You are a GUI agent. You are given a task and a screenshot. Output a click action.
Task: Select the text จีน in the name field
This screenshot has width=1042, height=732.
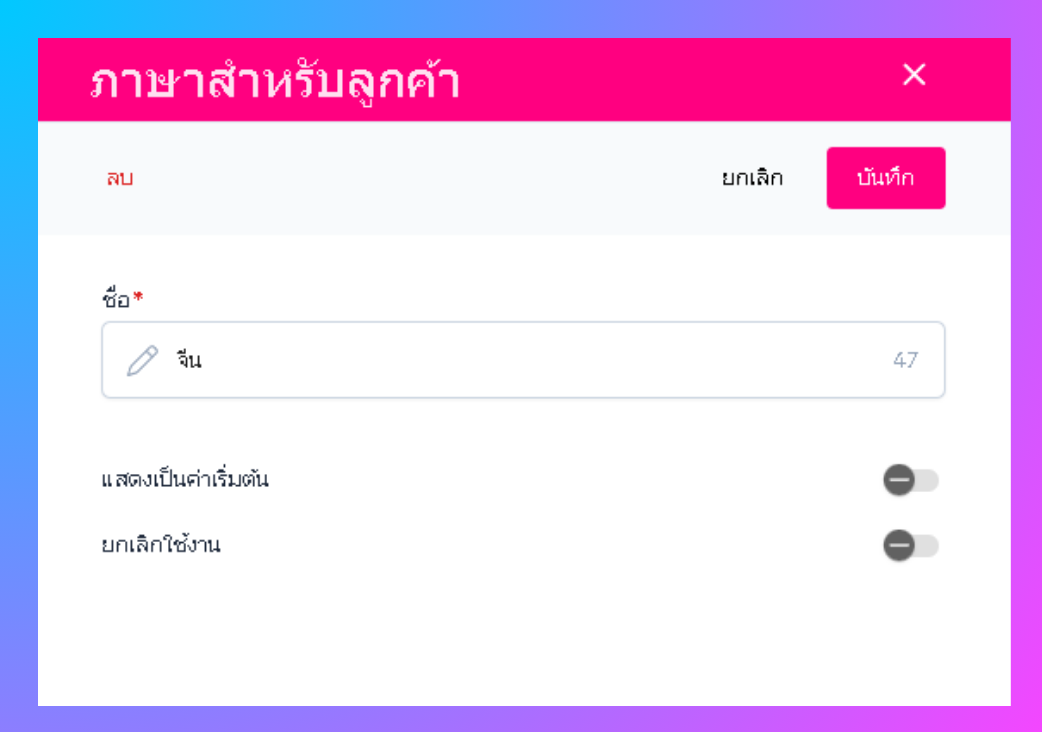coord(189,360)
